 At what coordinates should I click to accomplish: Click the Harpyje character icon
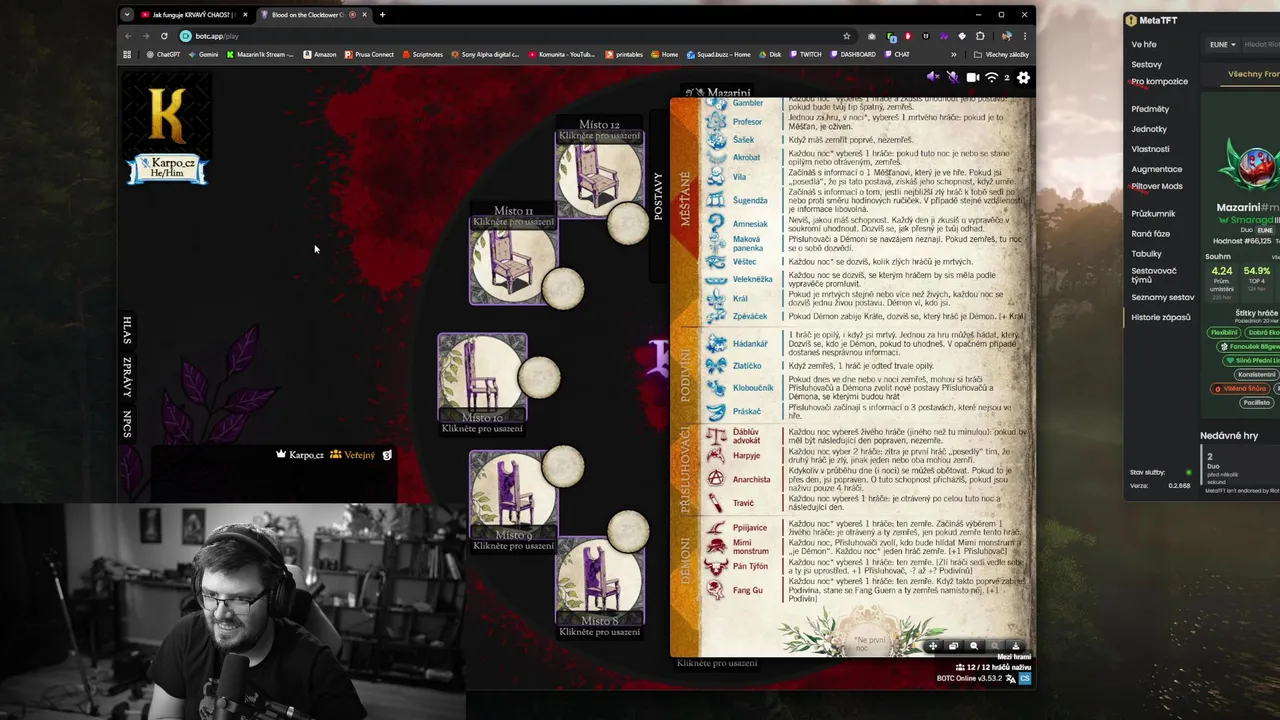point(716,456)
